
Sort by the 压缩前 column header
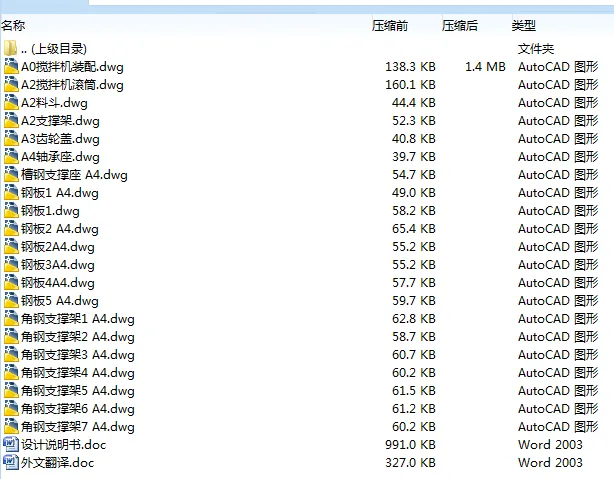389,26
